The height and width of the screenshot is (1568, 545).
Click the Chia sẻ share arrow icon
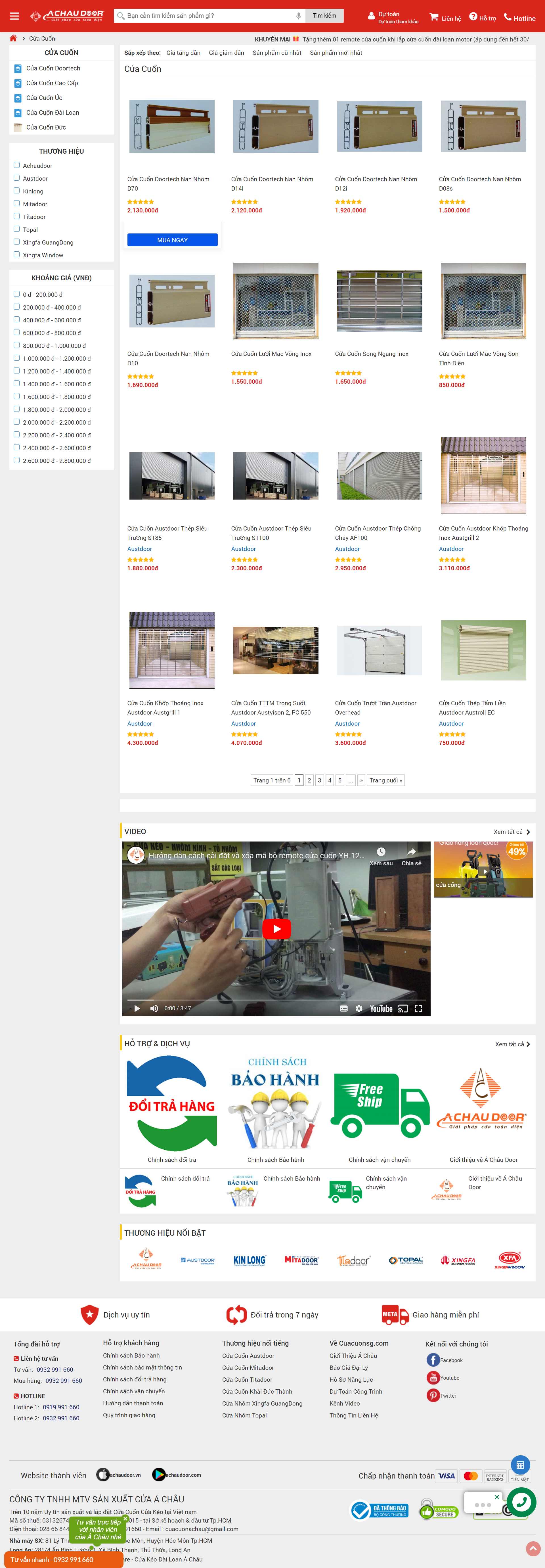pos(411,851)
